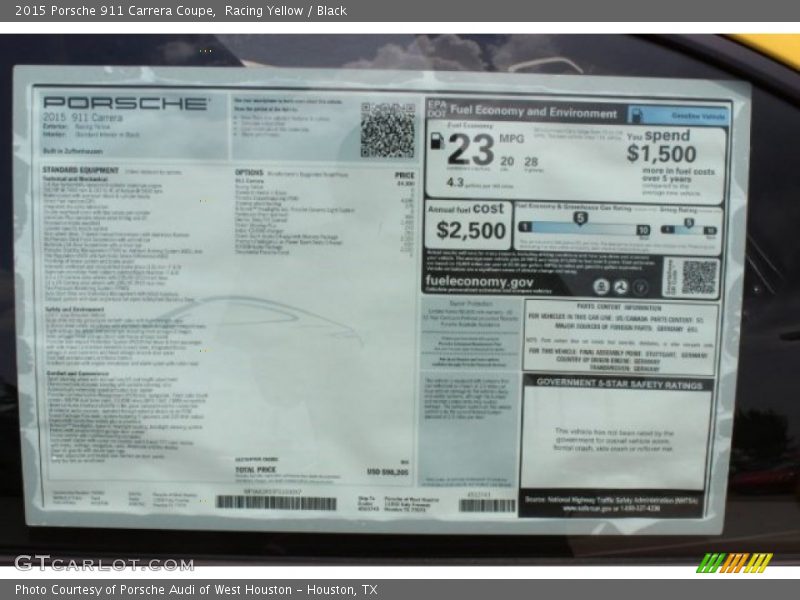
Task: Click the short barcode left of the NHTSA source box
Action: [x=487, y=505]
